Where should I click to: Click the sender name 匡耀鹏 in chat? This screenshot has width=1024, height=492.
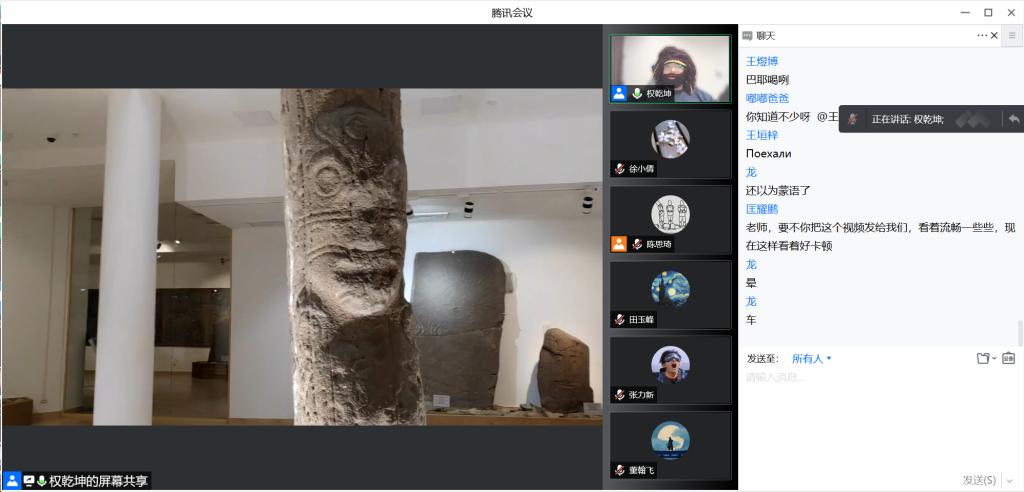click(x=762, y=209)
